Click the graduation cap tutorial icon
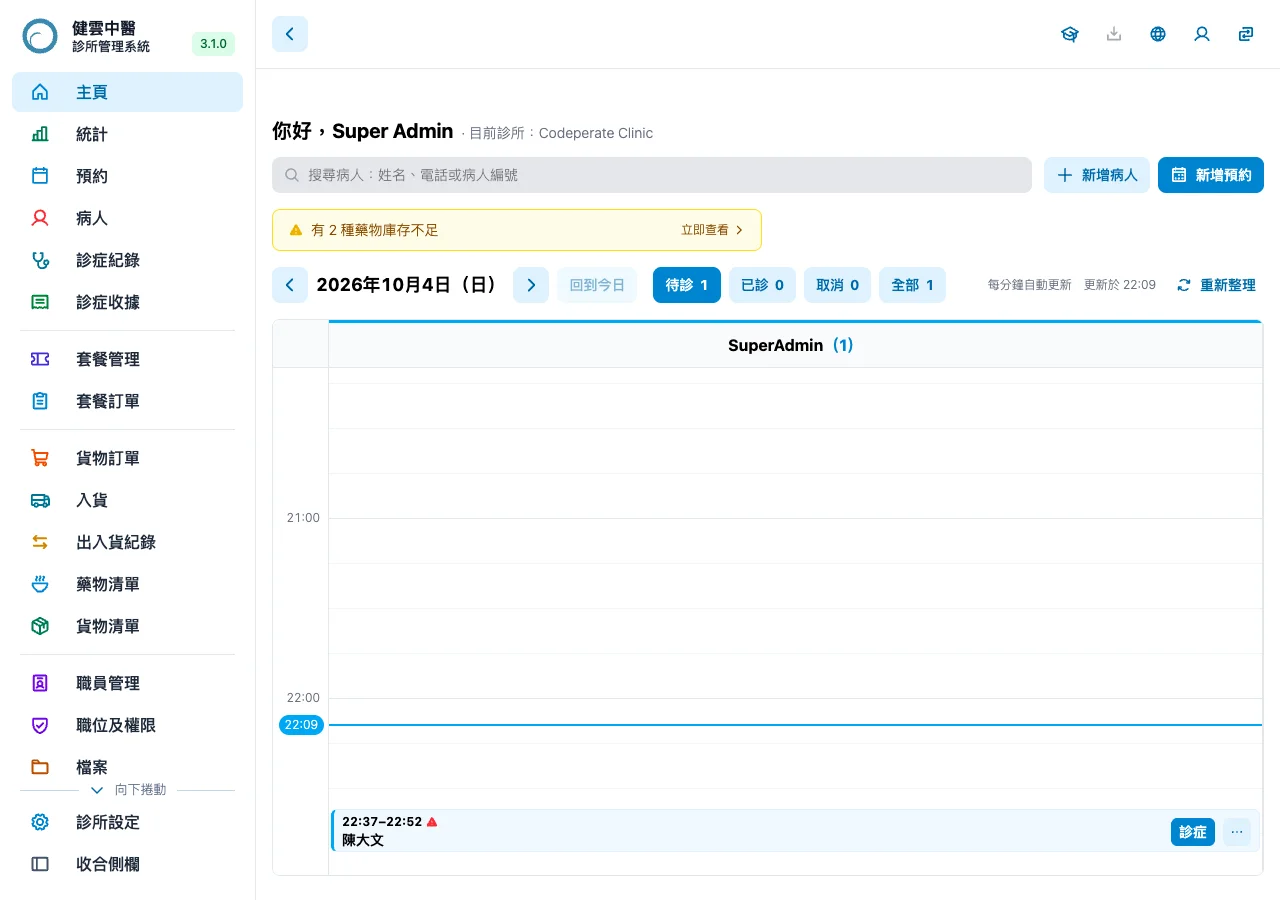This screenshot has width=1280, height=900. (1070, 34)
